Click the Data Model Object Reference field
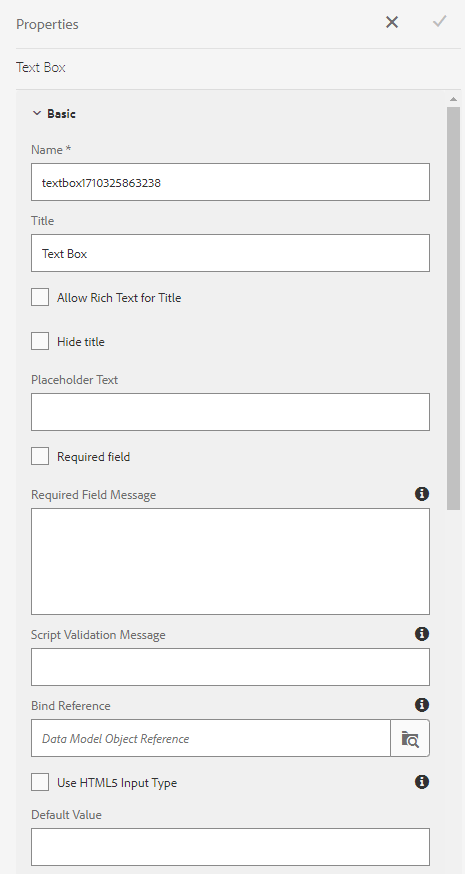This screenshot has width=465, height=874. click(211, 738)
